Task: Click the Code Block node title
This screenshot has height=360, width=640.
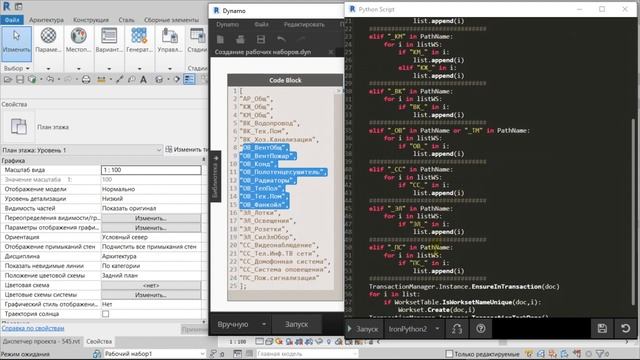Action: click(285, 80)
